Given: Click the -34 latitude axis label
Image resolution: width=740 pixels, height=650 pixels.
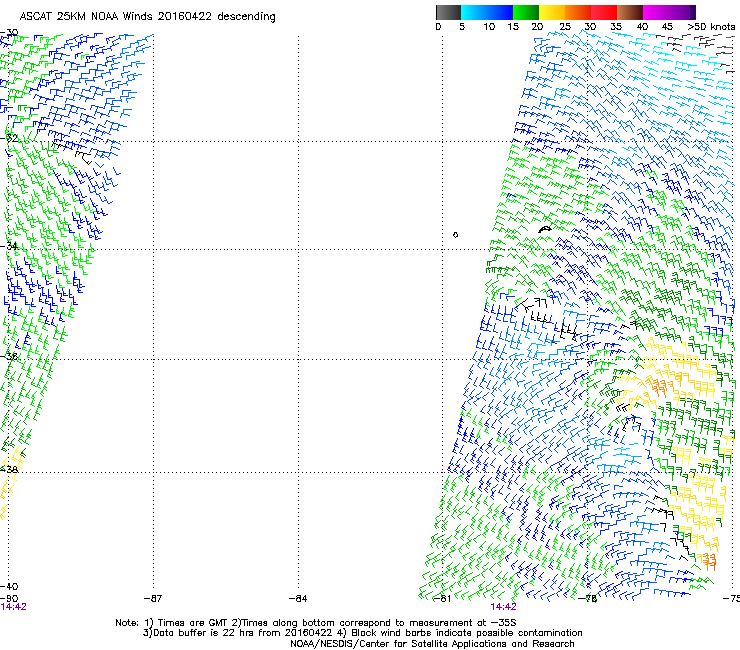Looking at the screenshot, I should click(9, 246).
